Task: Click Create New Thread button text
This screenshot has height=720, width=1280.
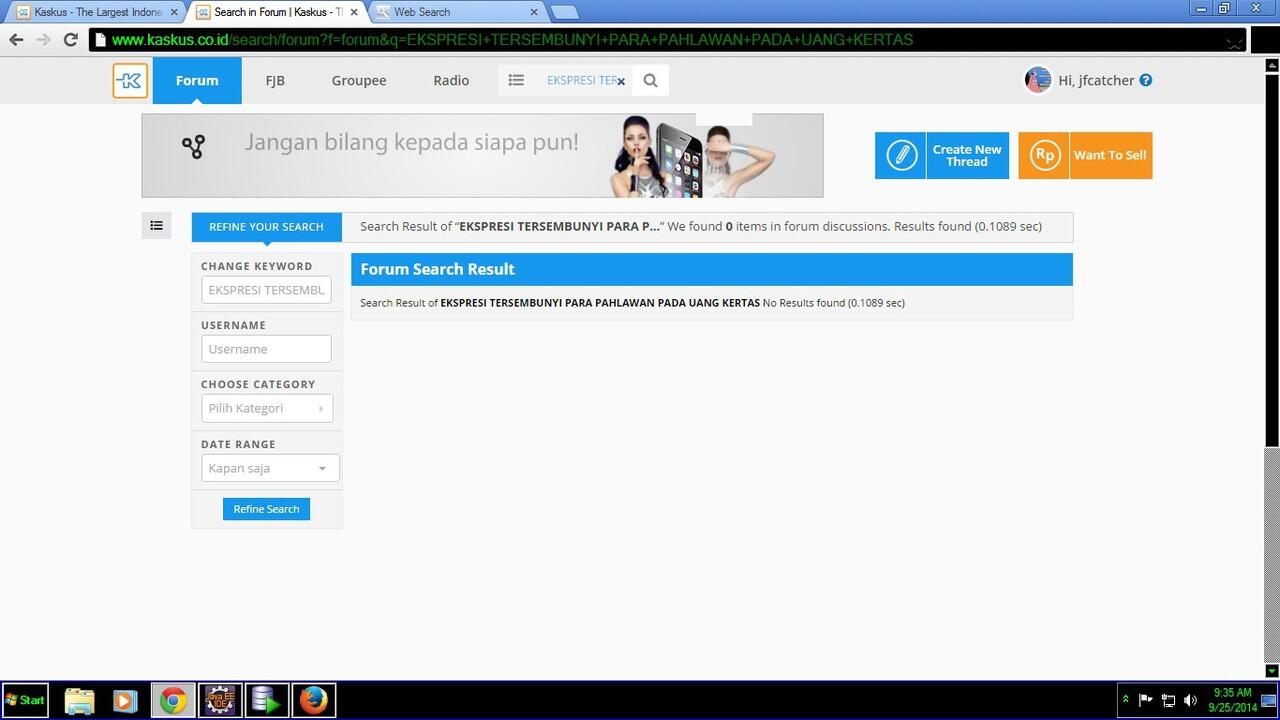Action: point(967,155)
